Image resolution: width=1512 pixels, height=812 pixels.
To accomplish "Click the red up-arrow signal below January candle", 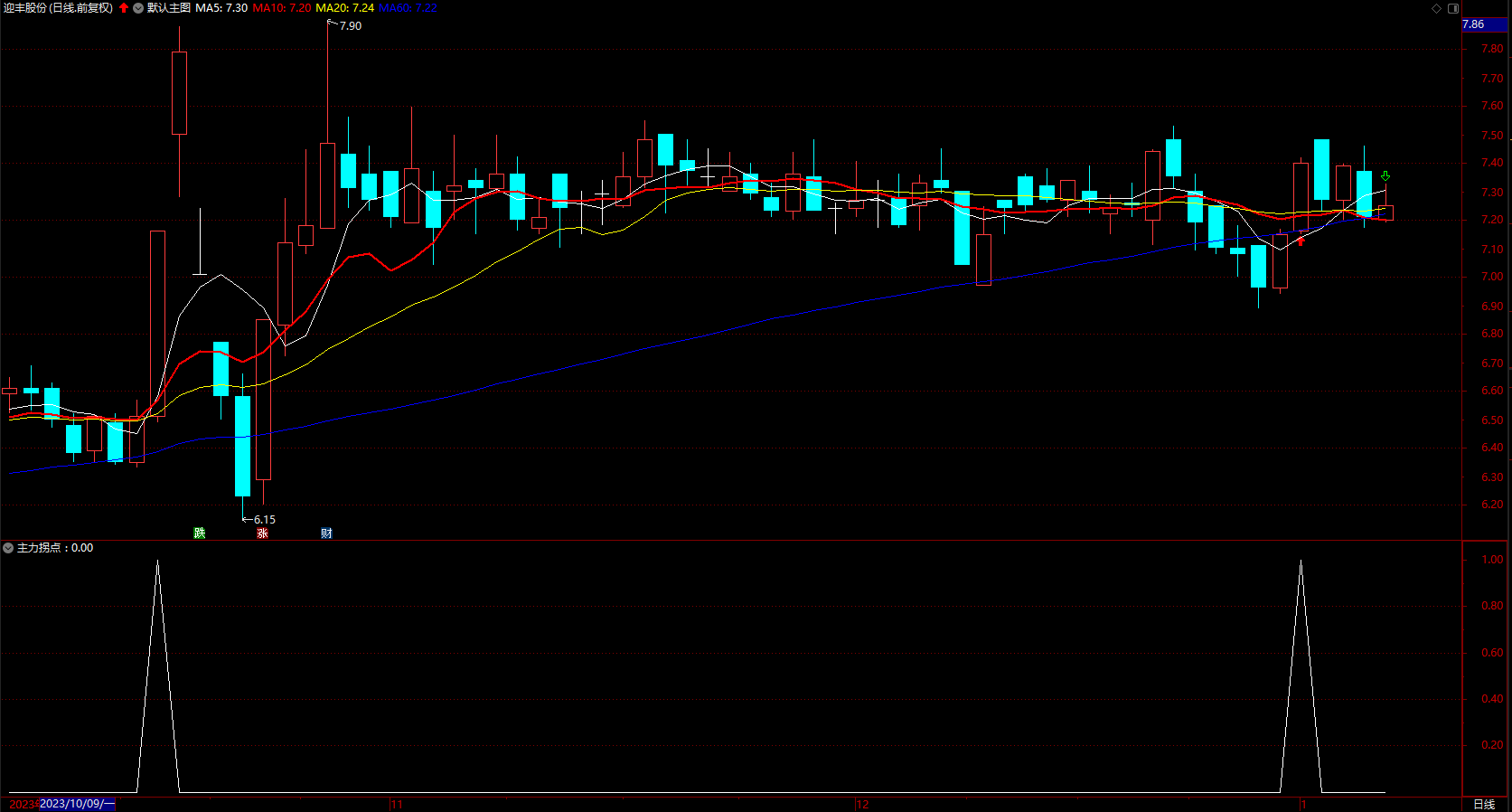I will (1301, 241).
